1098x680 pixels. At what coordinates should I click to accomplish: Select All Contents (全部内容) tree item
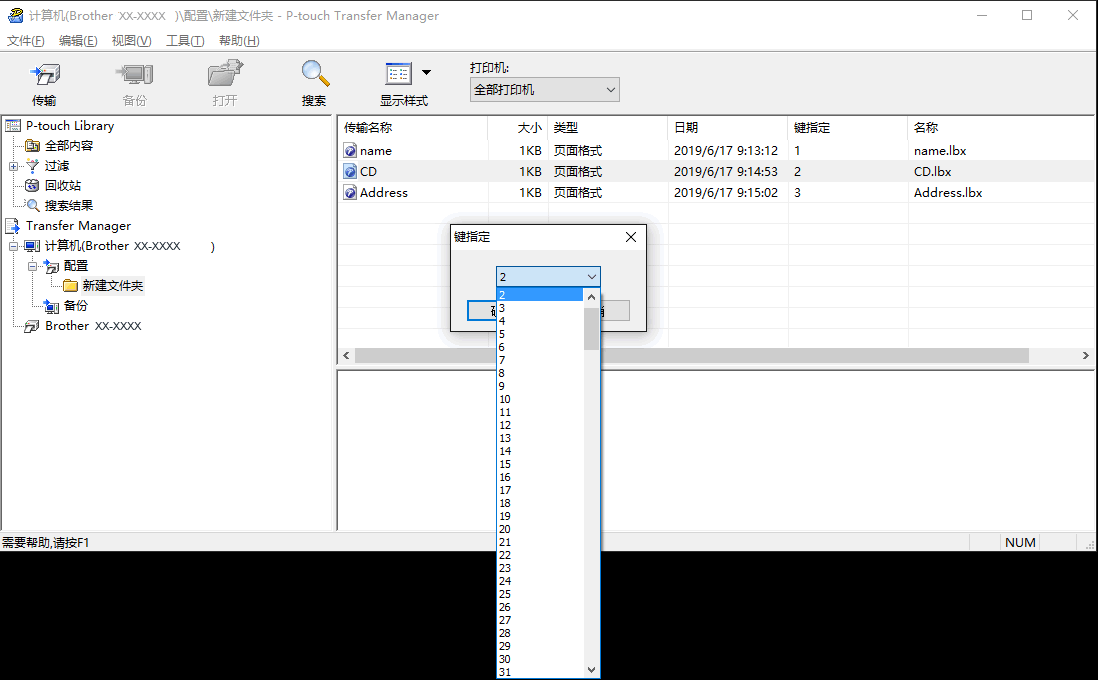click(x=69, y=146)
